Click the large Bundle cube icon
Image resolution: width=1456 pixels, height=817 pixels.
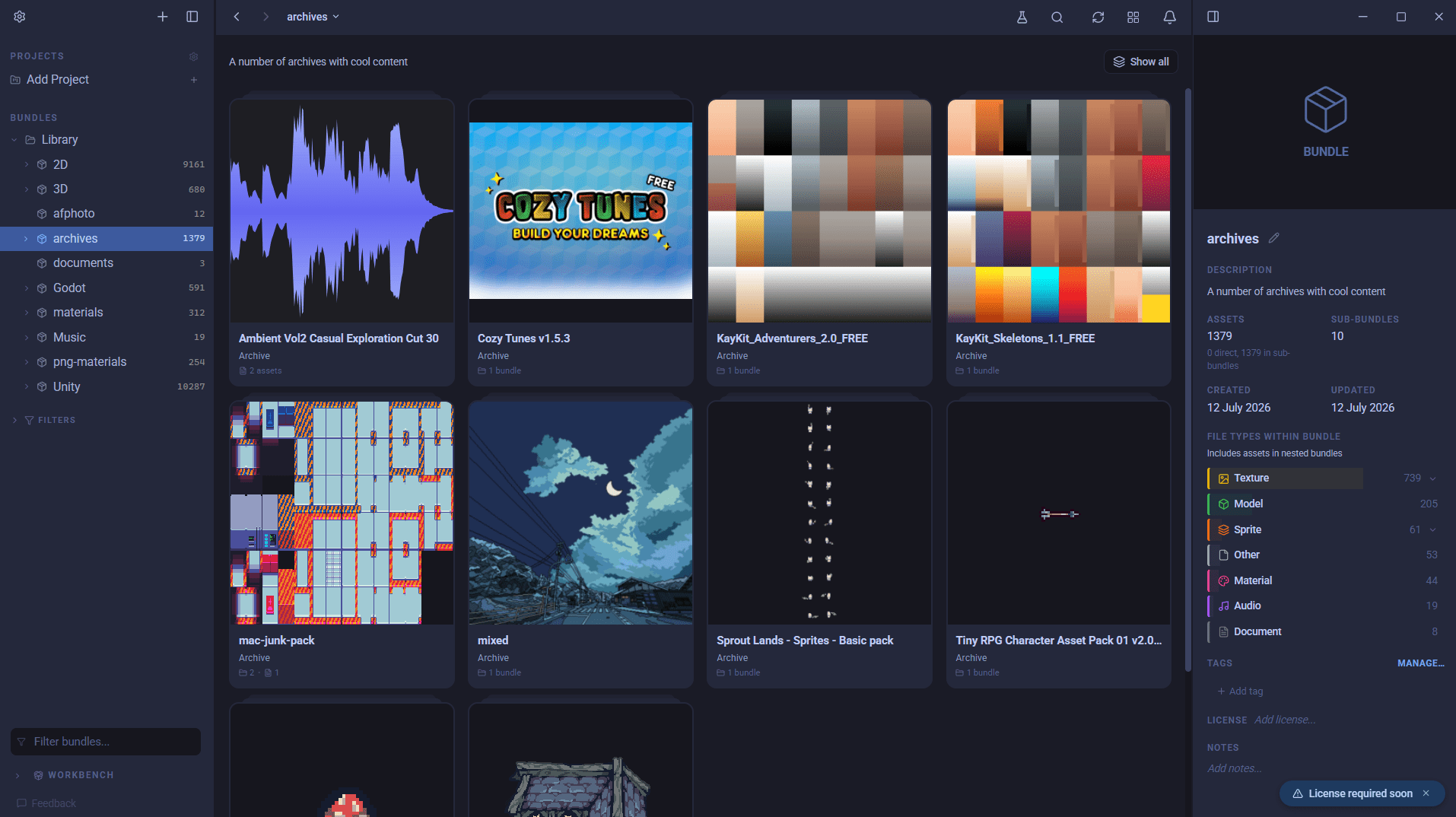point(1325,110)
